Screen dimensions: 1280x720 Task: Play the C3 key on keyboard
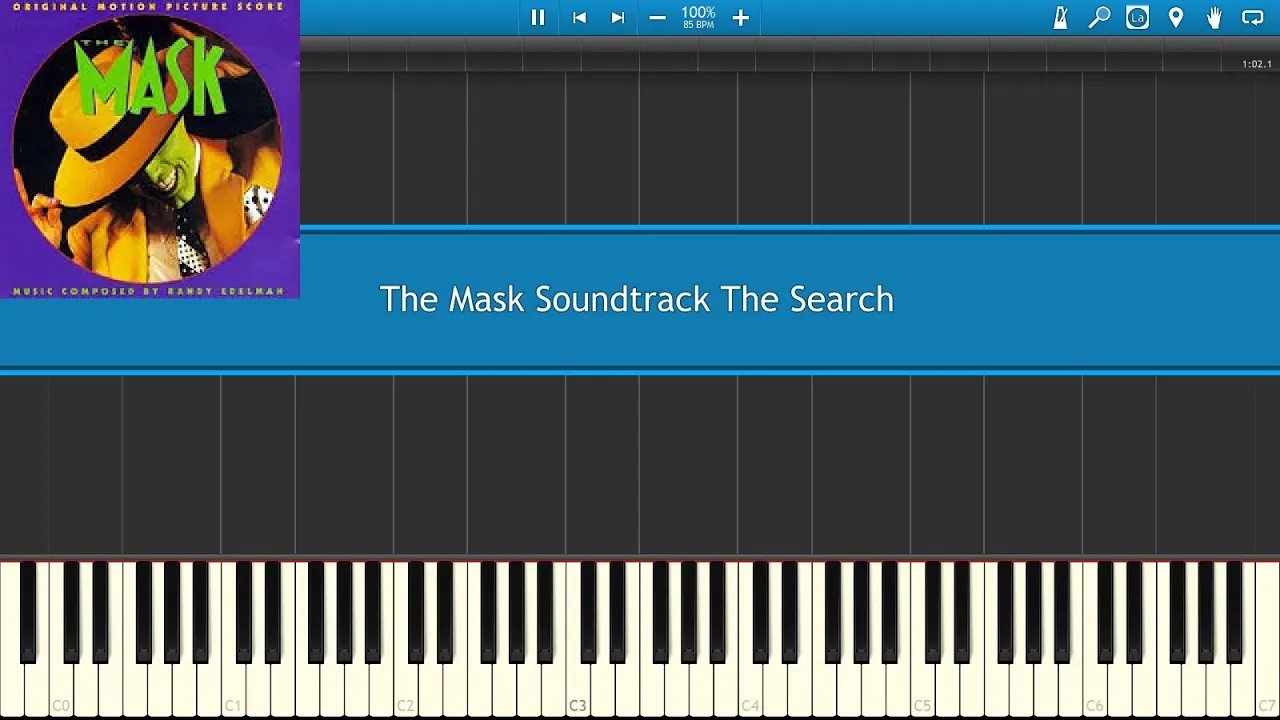[x=577, y=690]
